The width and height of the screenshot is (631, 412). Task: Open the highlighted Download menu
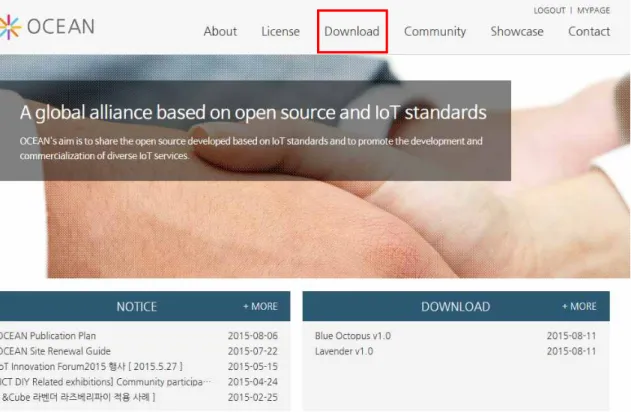[x=352, y=31]
